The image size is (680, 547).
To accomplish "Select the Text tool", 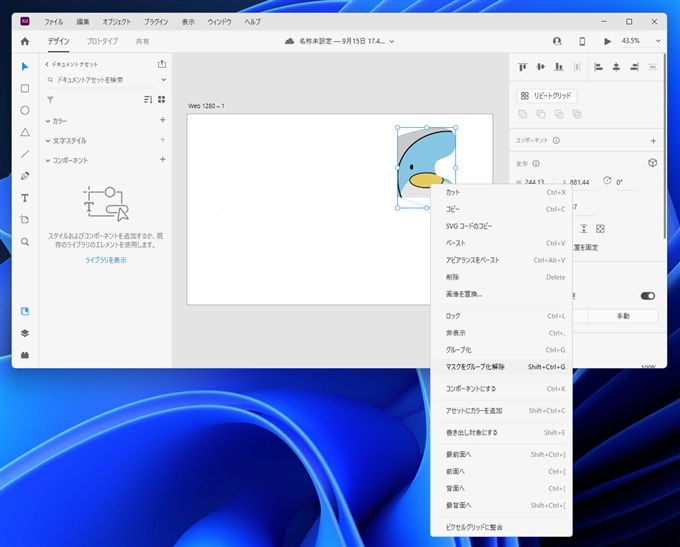I will click(x=25, y=198).
